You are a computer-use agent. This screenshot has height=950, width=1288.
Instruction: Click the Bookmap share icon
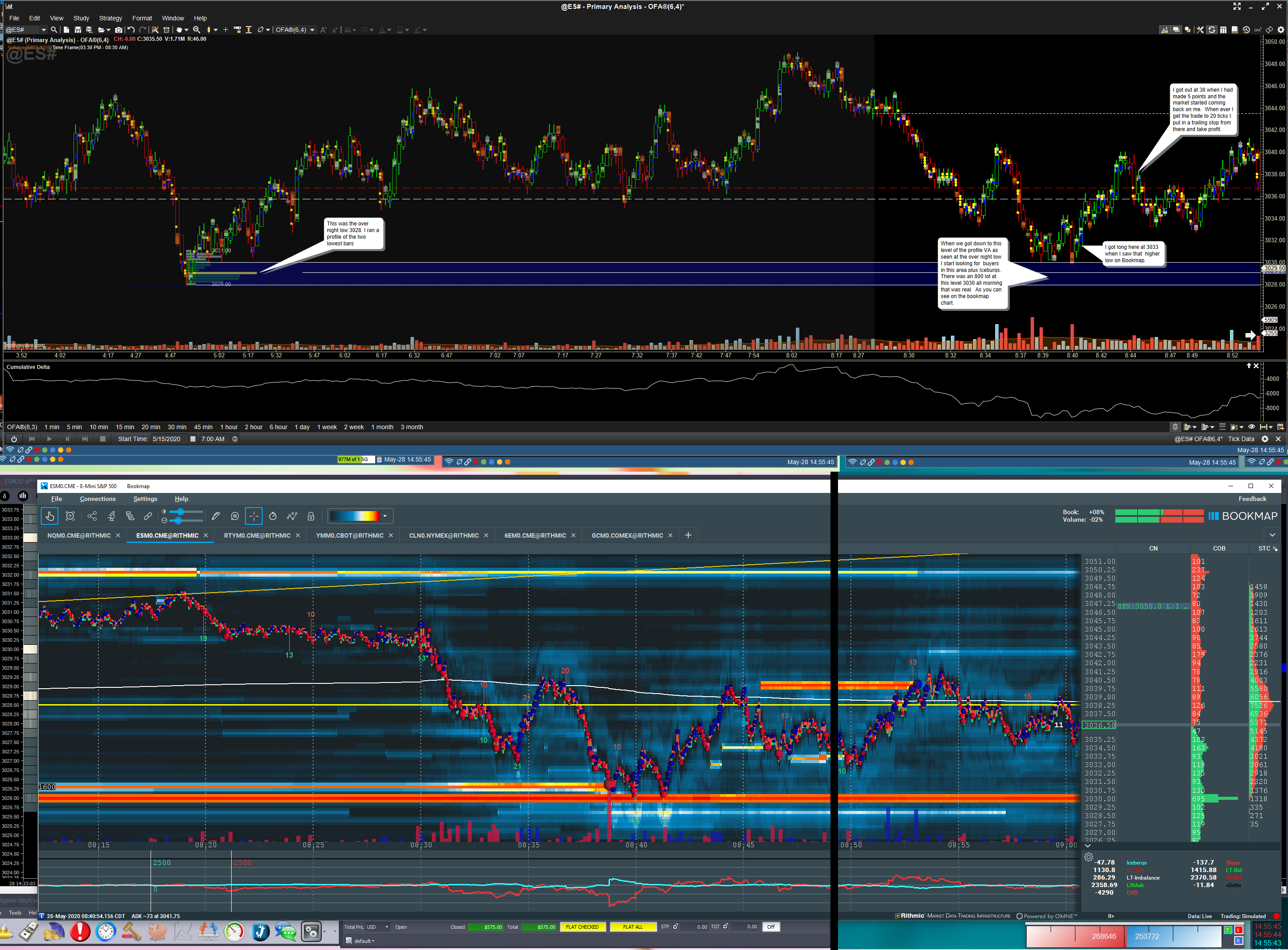coord(92,516)
